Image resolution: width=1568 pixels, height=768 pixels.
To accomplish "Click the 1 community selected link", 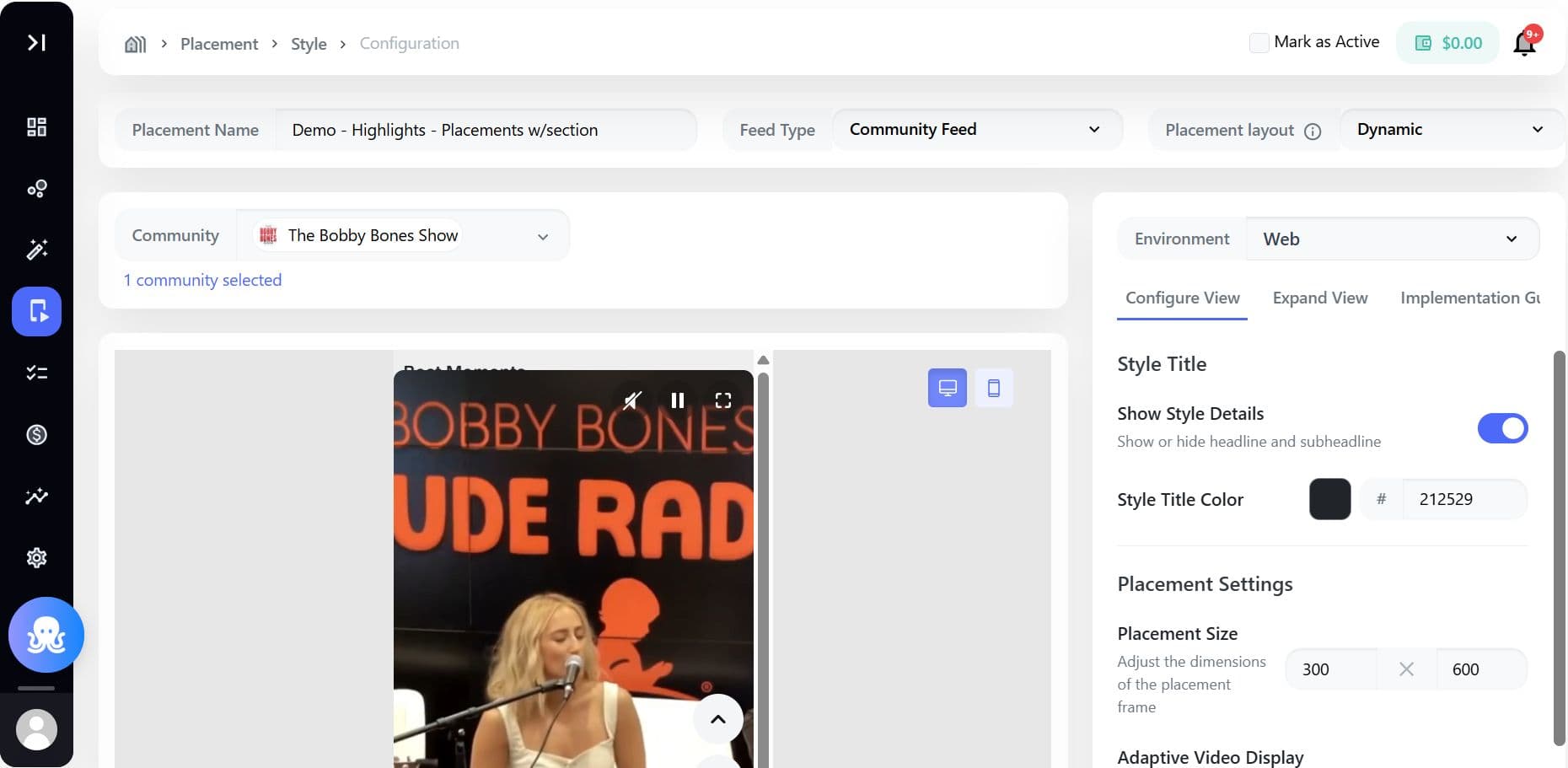I will pyautogui.click(x=202, y=280).
